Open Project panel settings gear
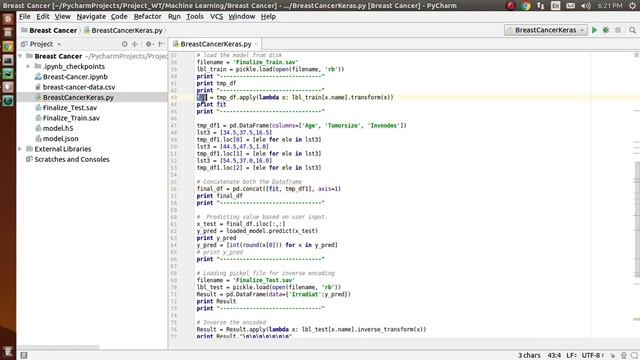This screenshot has width=640, height=360. coord(149,44)
